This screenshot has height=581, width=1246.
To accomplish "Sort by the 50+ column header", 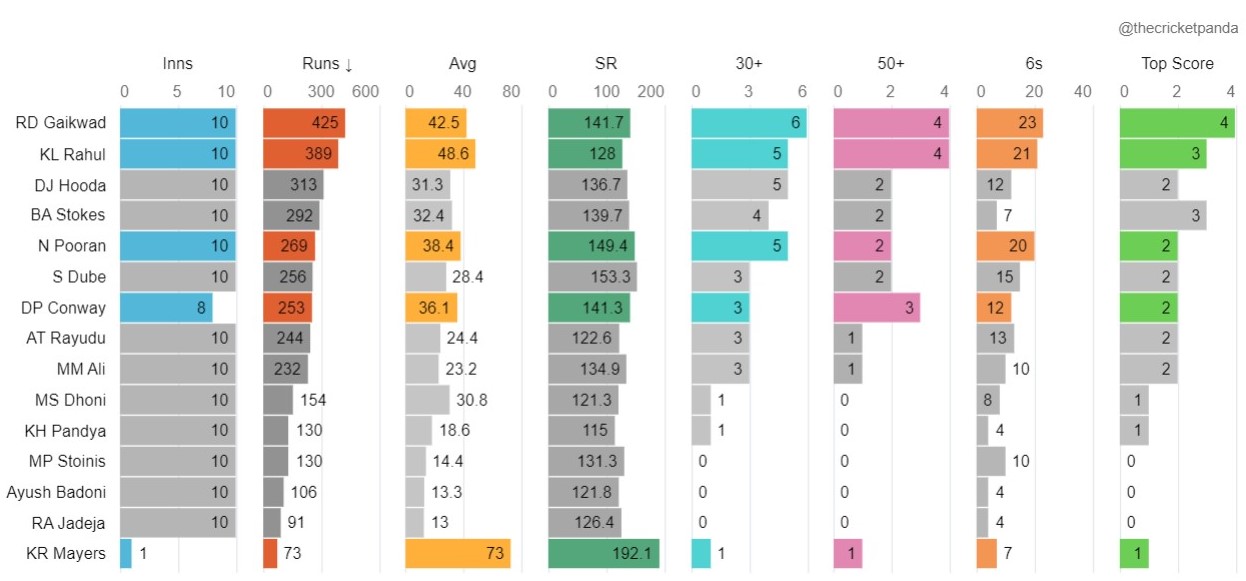I will pyautogui.click(x=890, y=64).
